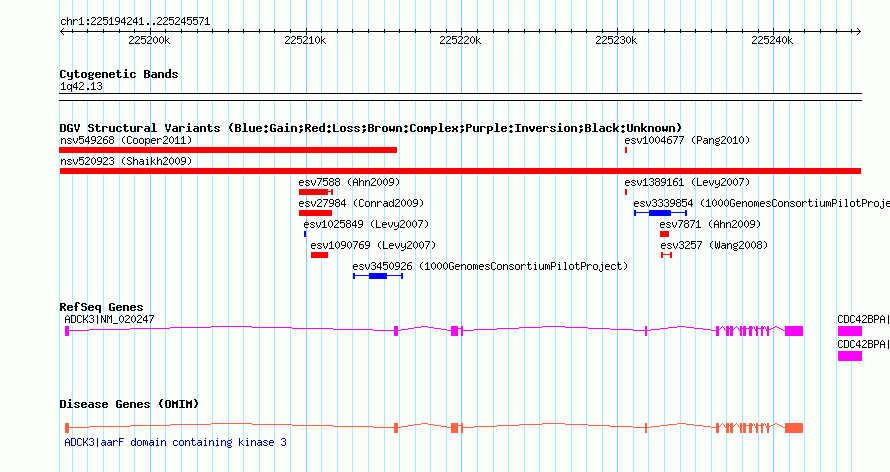Click the OMIM ADCK3 orange last exon
The width and height of the screenshot is (890, 472).
pyautogui.click(x=794, y=428)
